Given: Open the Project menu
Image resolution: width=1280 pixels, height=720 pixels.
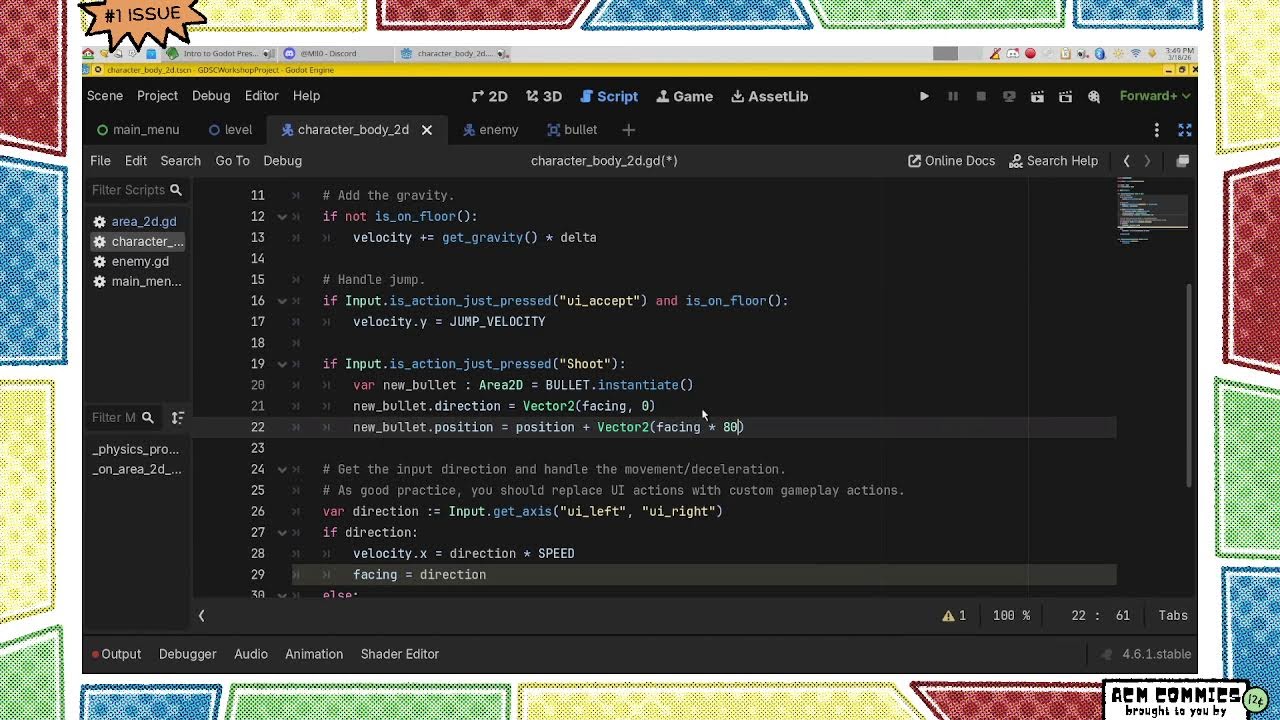Looking at the screenshot, I should (157, 96).
